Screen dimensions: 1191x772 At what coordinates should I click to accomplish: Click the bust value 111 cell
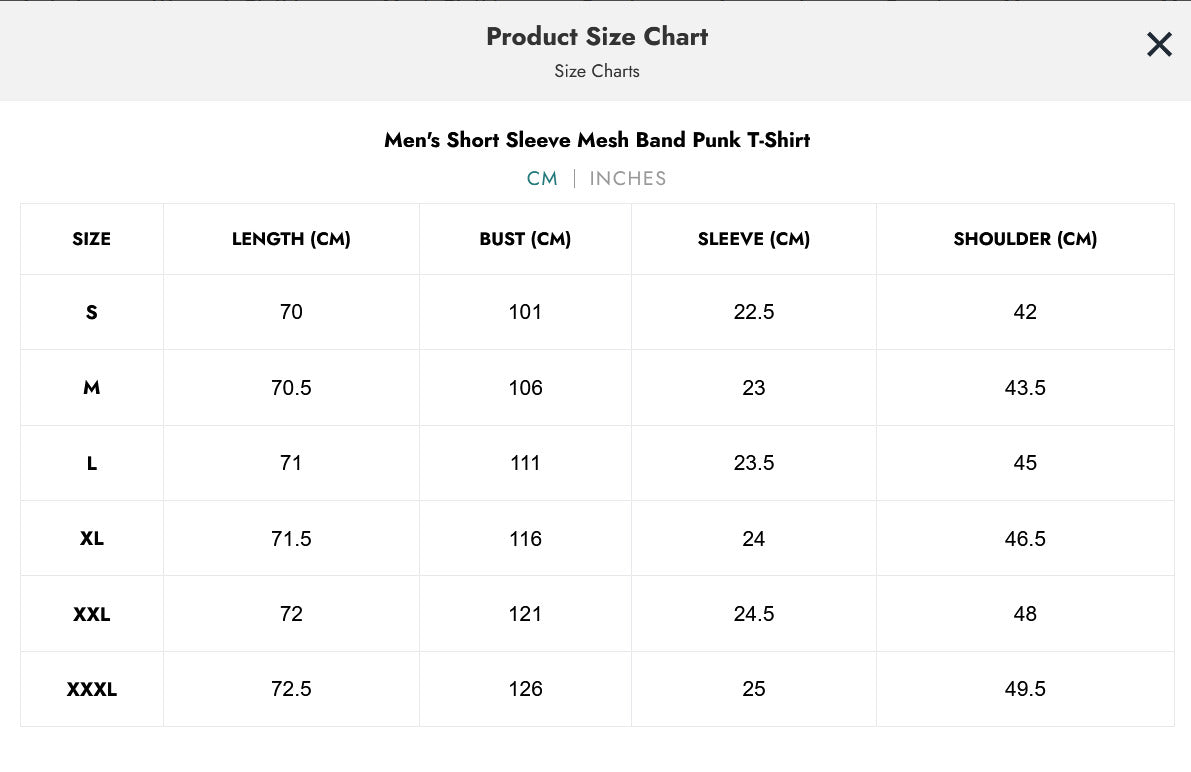coord(525,463)
